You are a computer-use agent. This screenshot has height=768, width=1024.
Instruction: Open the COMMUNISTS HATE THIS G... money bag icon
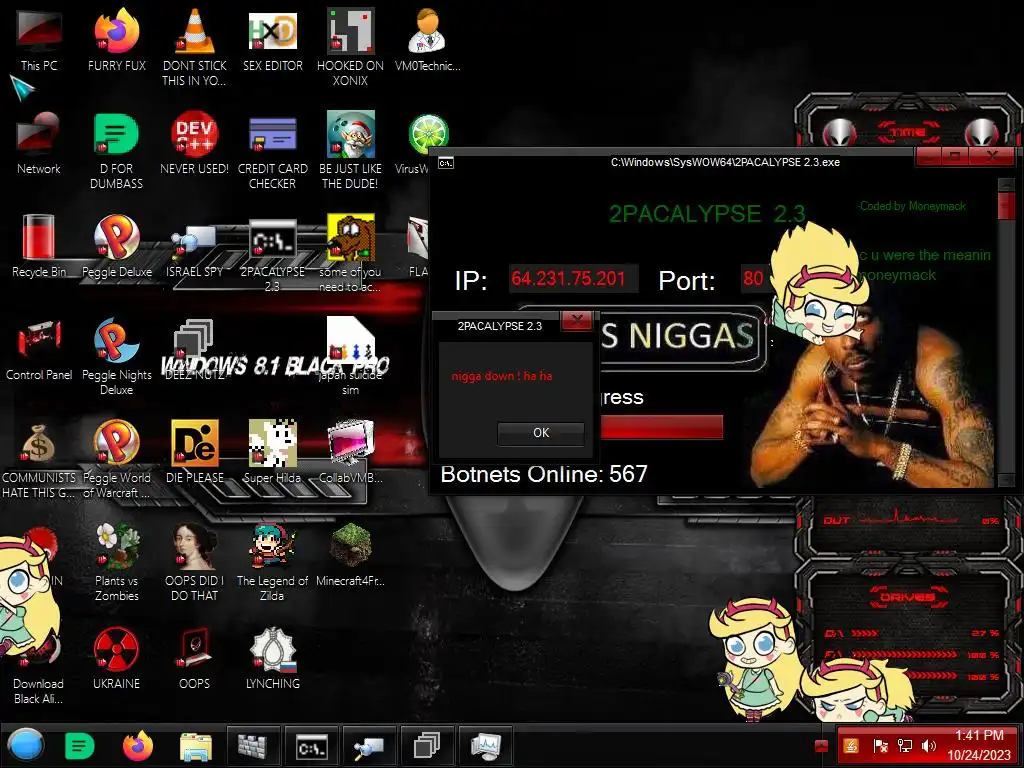(x=39, y=460)
